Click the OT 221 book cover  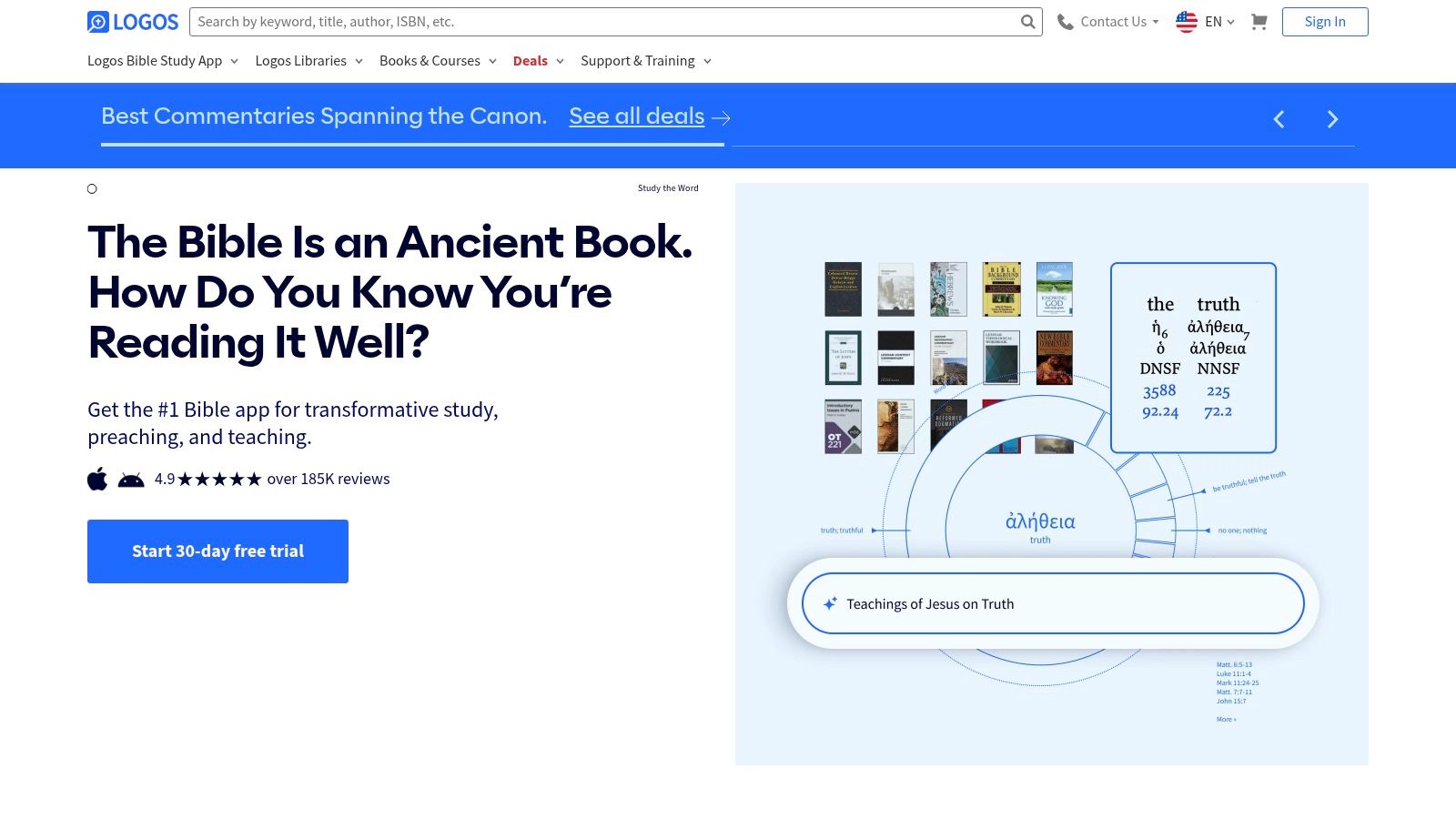tap(843, 426)
